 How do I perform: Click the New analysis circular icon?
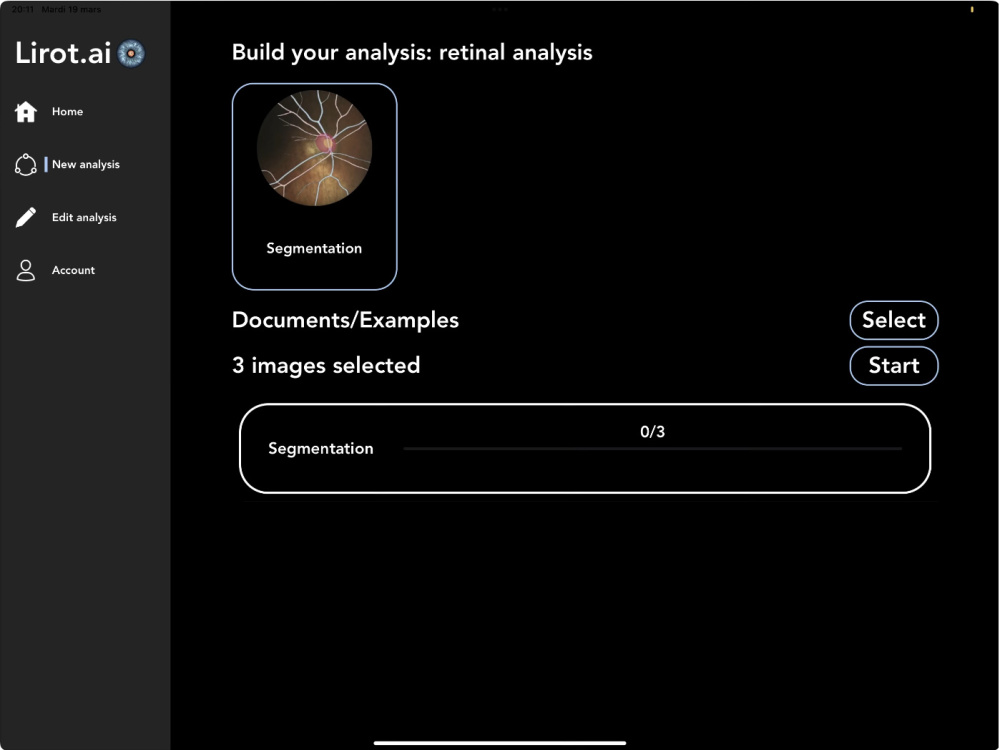point(26,165)
